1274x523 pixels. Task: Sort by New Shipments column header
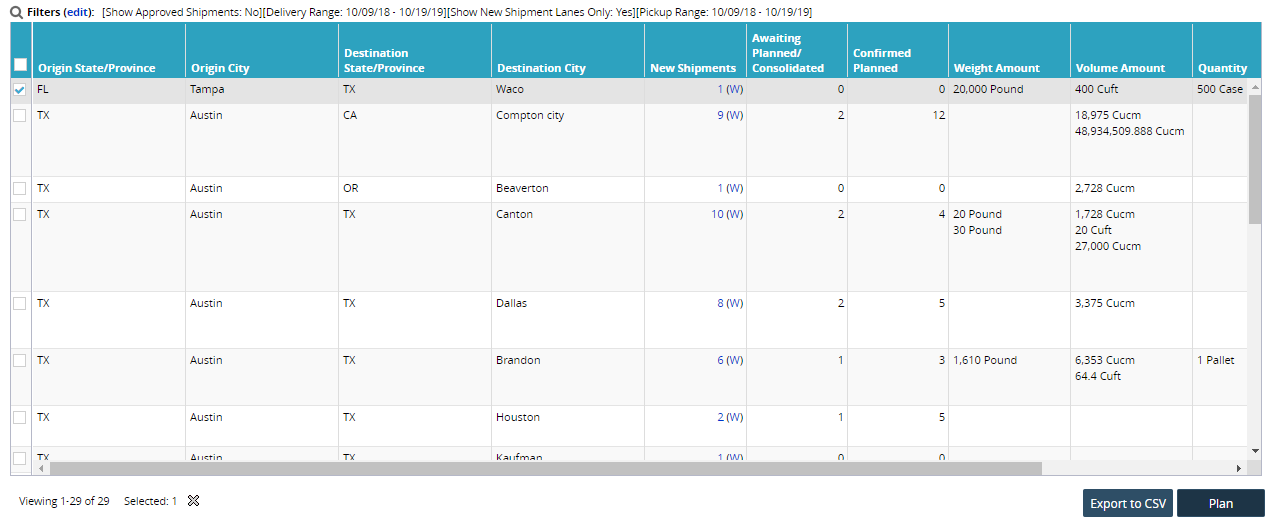[693, 68]
